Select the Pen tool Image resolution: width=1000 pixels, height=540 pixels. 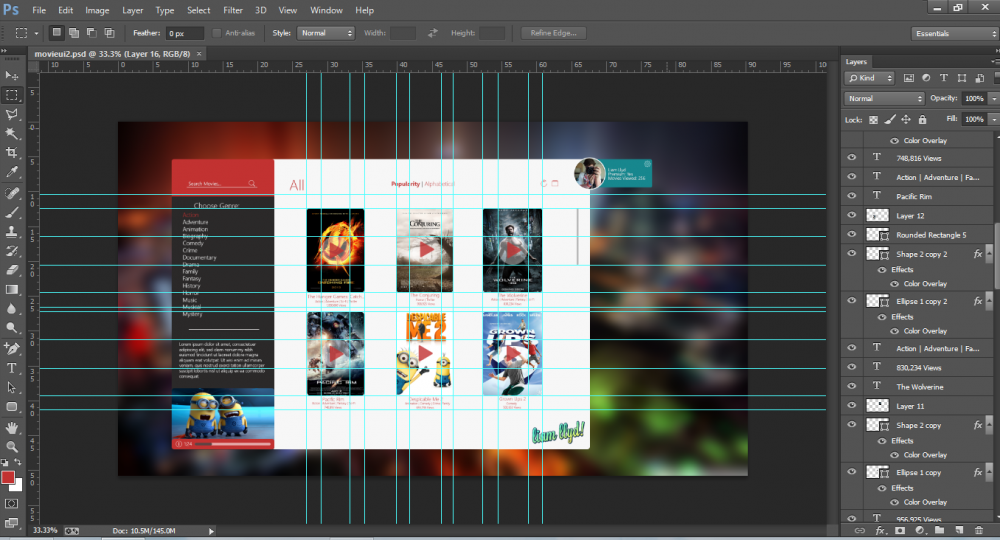click(x=11, y=349)
